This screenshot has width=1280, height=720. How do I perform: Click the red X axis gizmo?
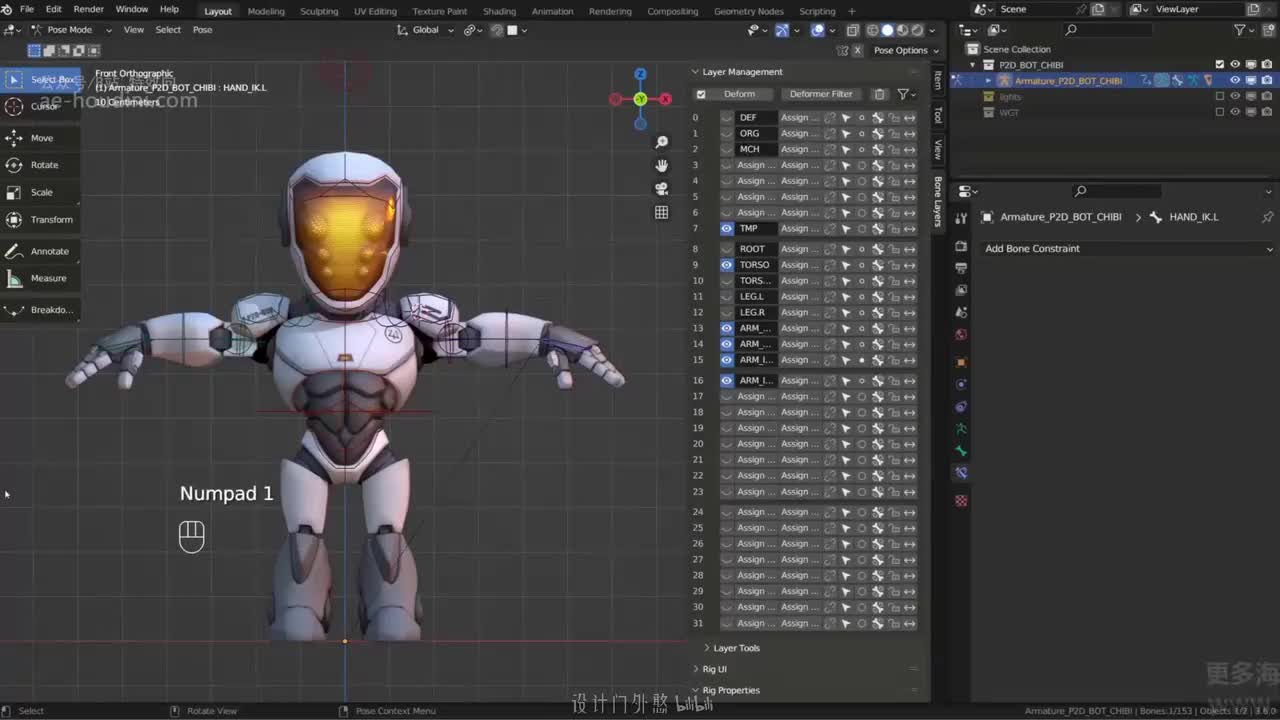coord(666,99)
